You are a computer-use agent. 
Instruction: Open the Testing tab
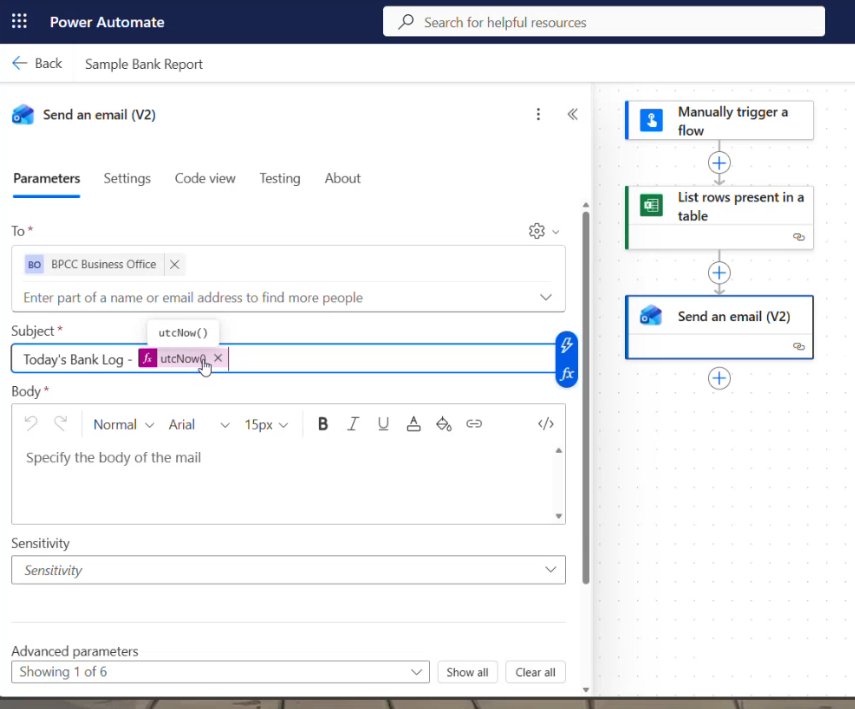click(280, 178)
